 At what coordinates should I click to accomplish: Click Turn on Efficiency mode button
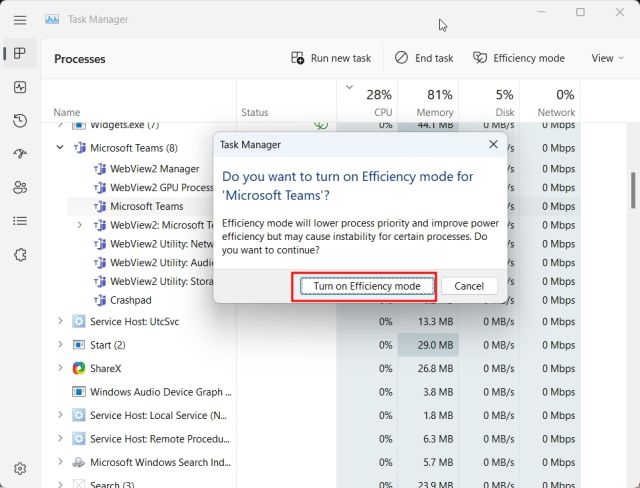366,286
